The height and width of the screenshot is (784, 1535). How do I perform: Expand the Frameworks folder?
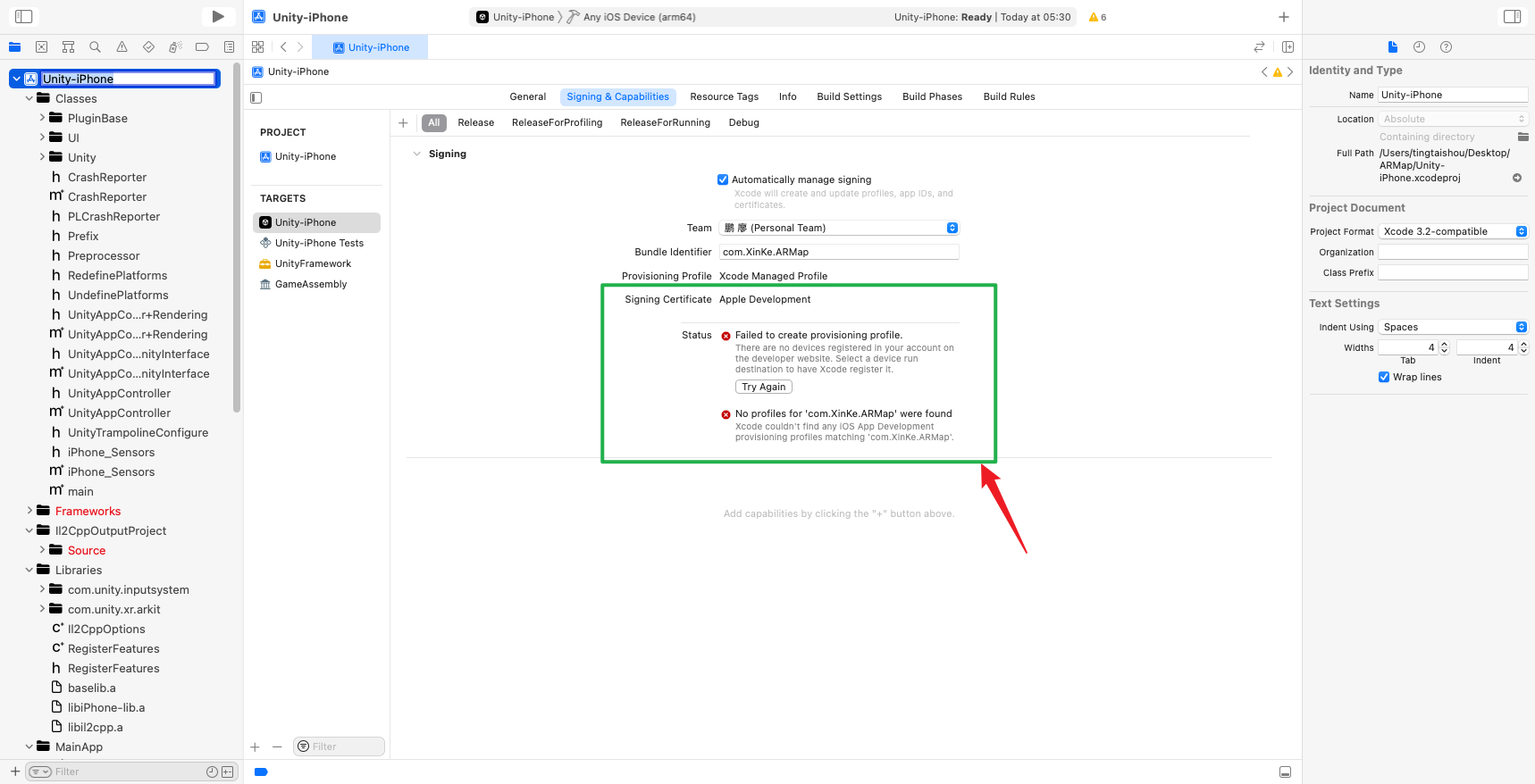(x=29, y=511)
